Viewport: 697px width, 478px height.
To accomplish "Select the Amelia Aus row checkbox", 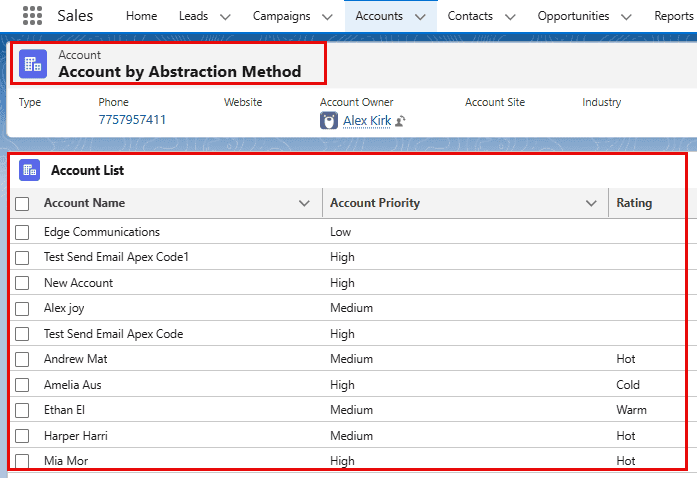I will click(x=22, y=385).
